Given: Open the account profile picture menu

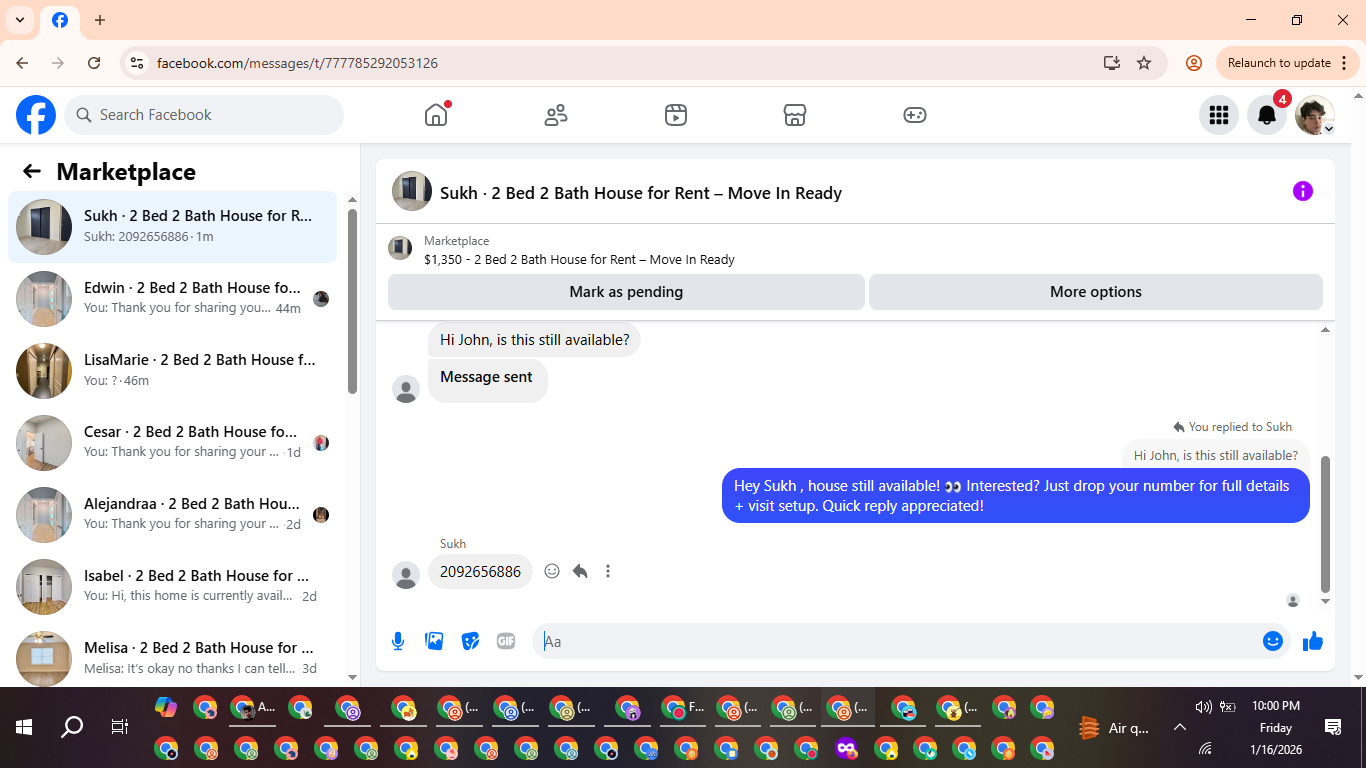Looking at the screenshot, I should tap(1315, 115).
